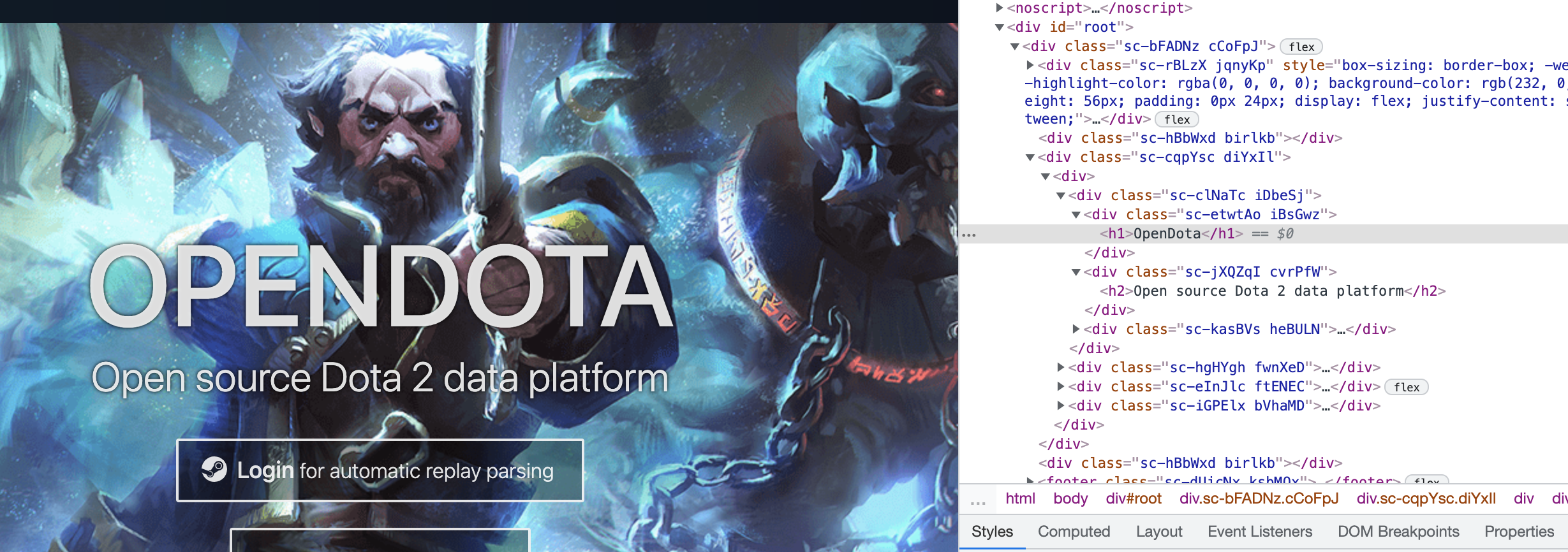Viewport: 1568px width, 552px height.
Task: Select div#root breadcrumb
Action: pos(1134,498)
